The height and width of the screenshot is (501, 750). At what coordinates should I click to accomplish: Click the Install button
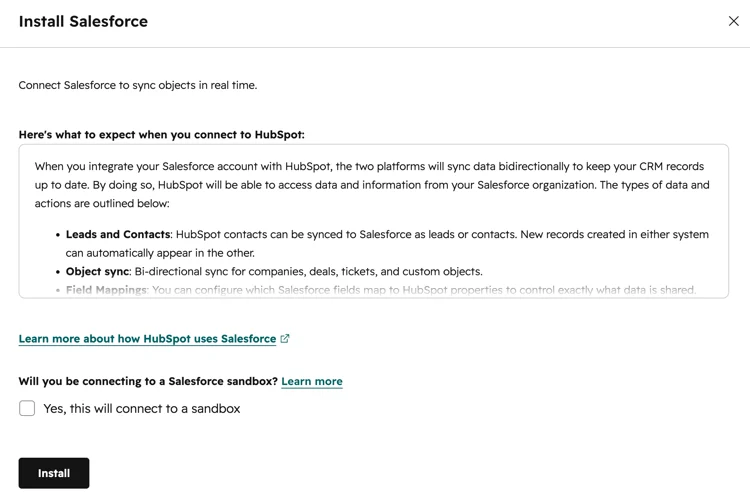[x=54, y=473]
